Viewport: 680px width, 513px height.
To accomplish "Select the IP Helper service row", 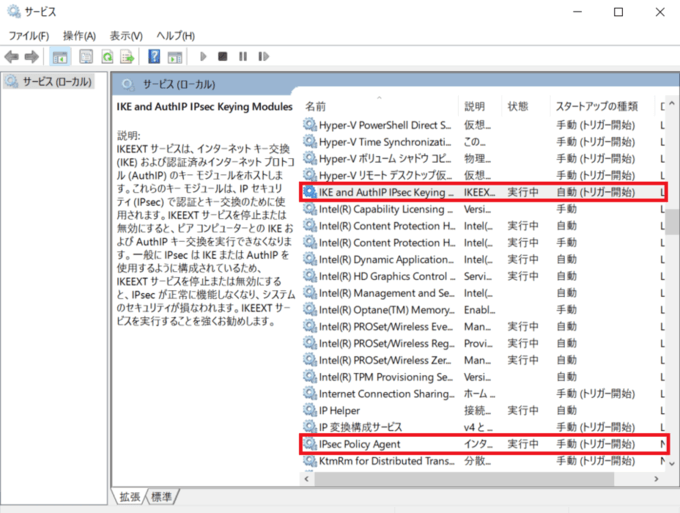I will click(x=483, y=410).
